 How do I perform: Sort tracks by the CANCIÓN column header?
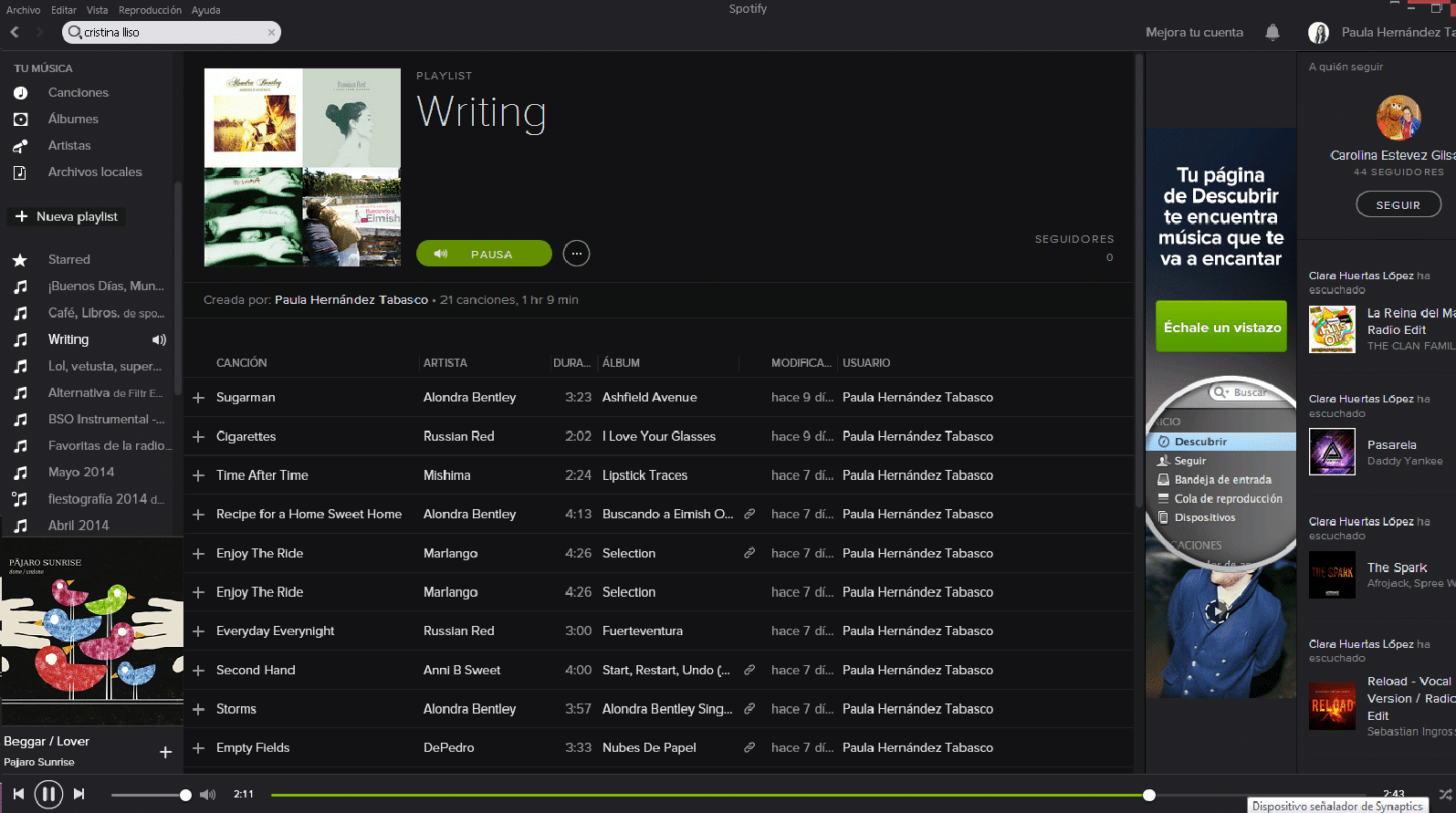coord(242,363)
